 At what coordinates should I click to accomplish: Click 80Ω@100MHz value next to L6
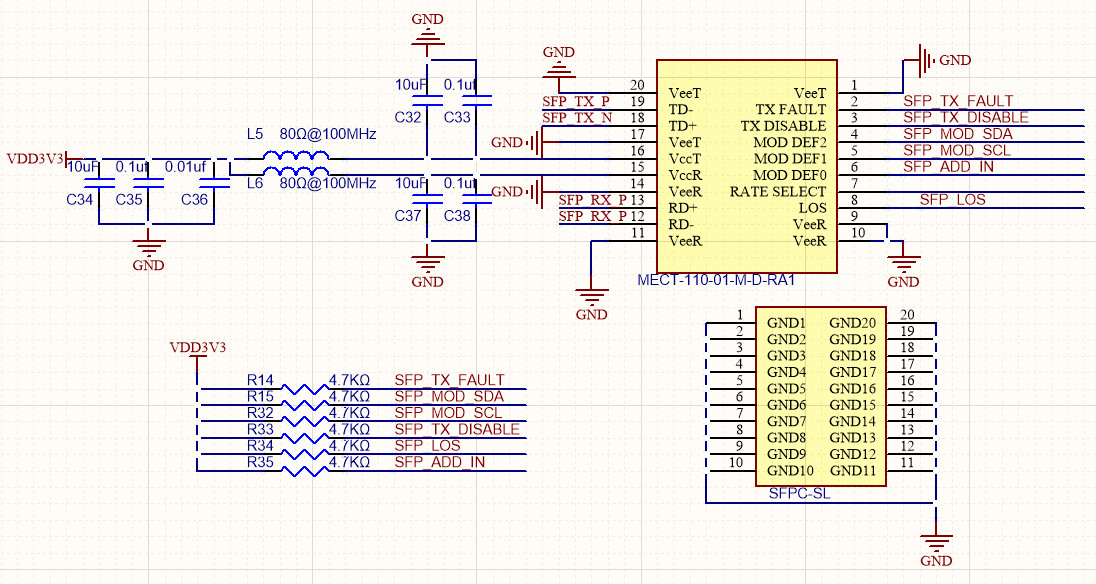tap(328, 183)
